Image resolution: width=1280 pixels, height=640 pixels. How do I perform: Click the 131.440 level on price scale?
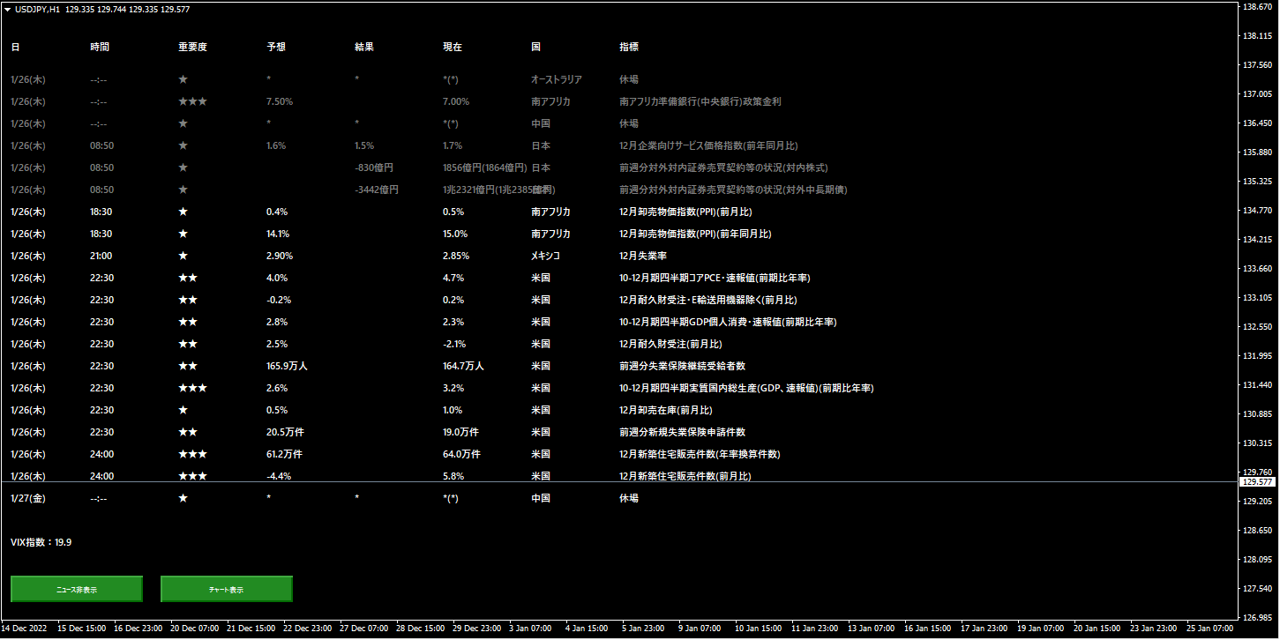point(1257,385)
